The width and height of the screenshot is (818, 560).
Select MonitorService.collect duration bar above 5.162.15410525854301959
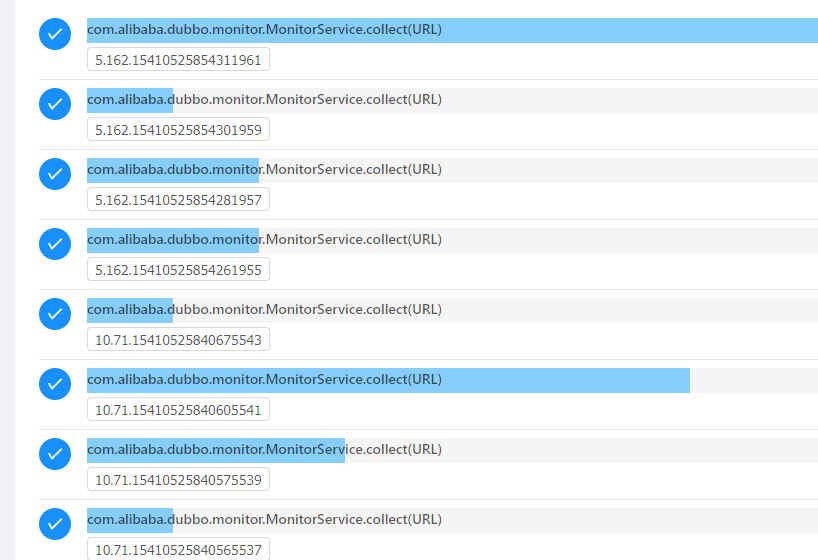[x=452, y=100]
